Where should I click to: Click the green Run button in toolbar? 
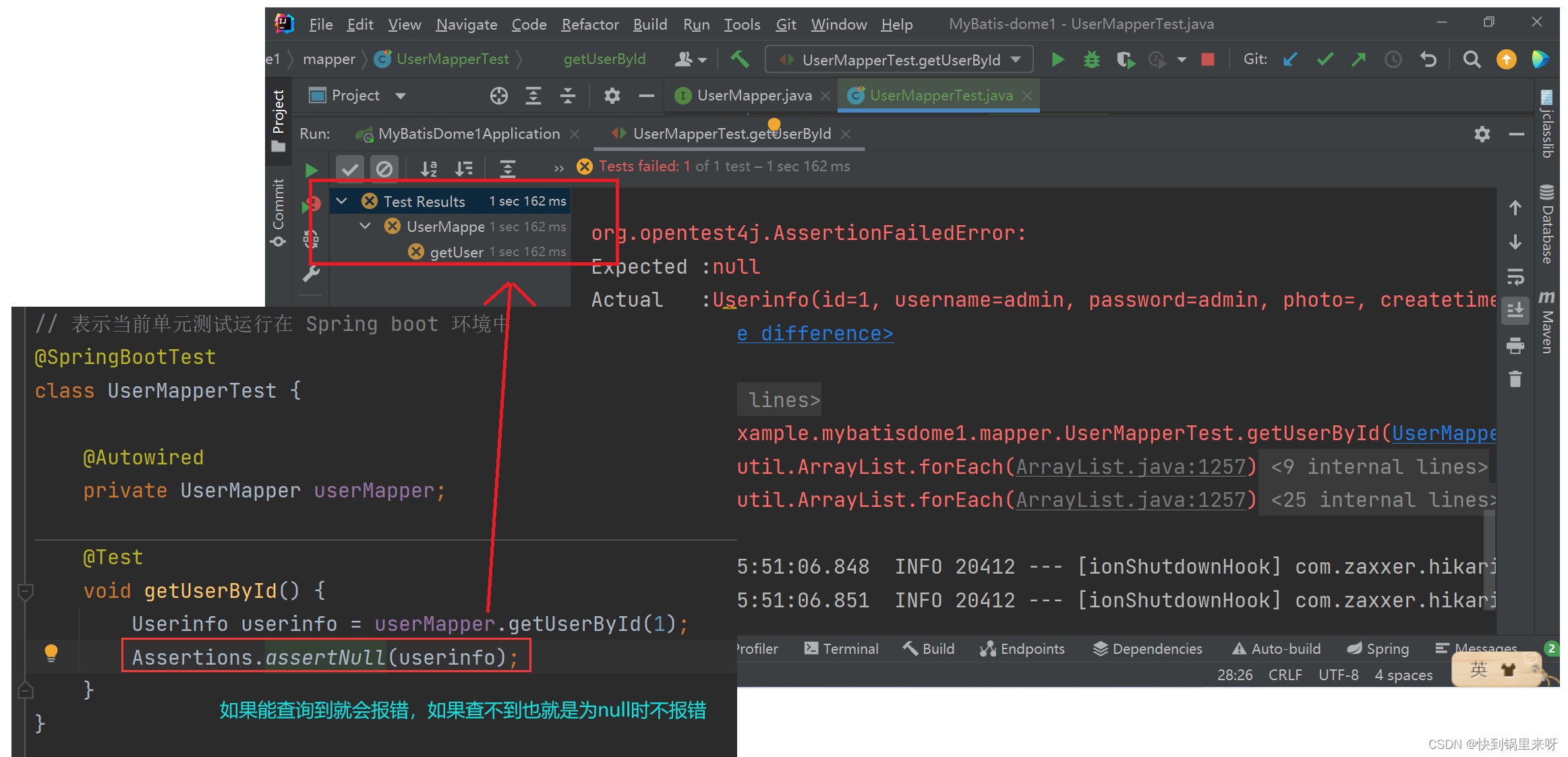click(x=1057, y=60)
